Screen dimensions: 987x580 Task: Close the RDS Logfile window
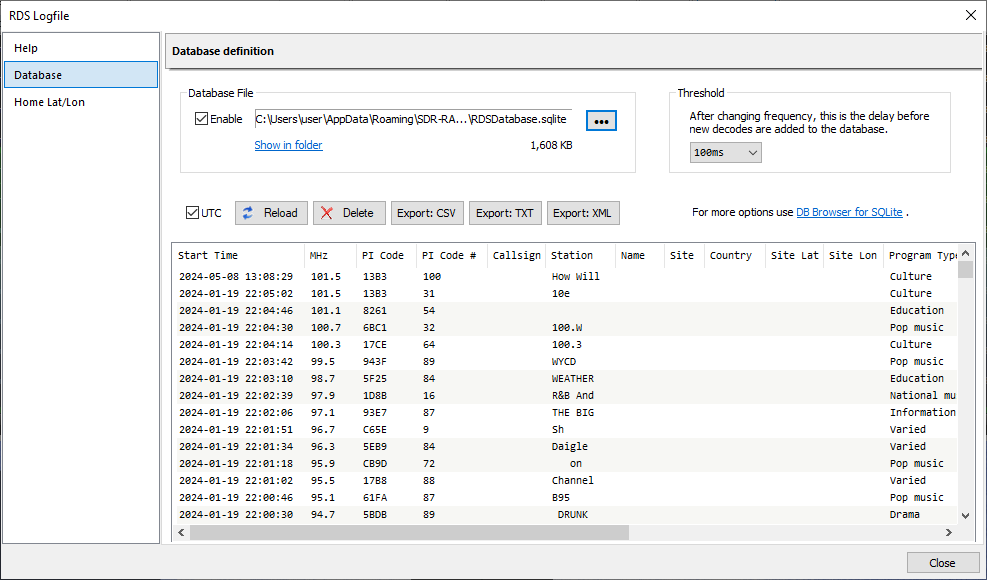pyautogui.click(x=969, y=15)
